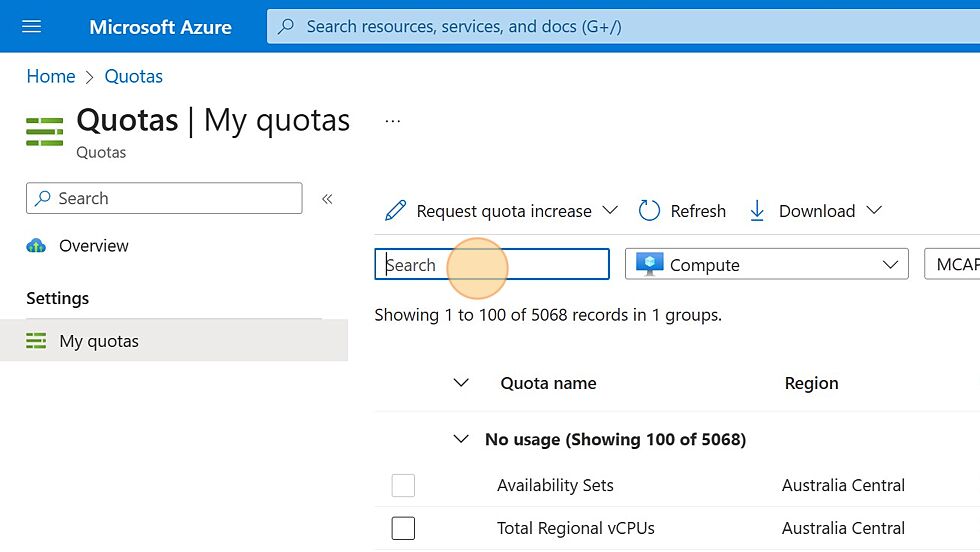Click Availability Sets quota name
The image size is (980, 552).
point(555,485)
